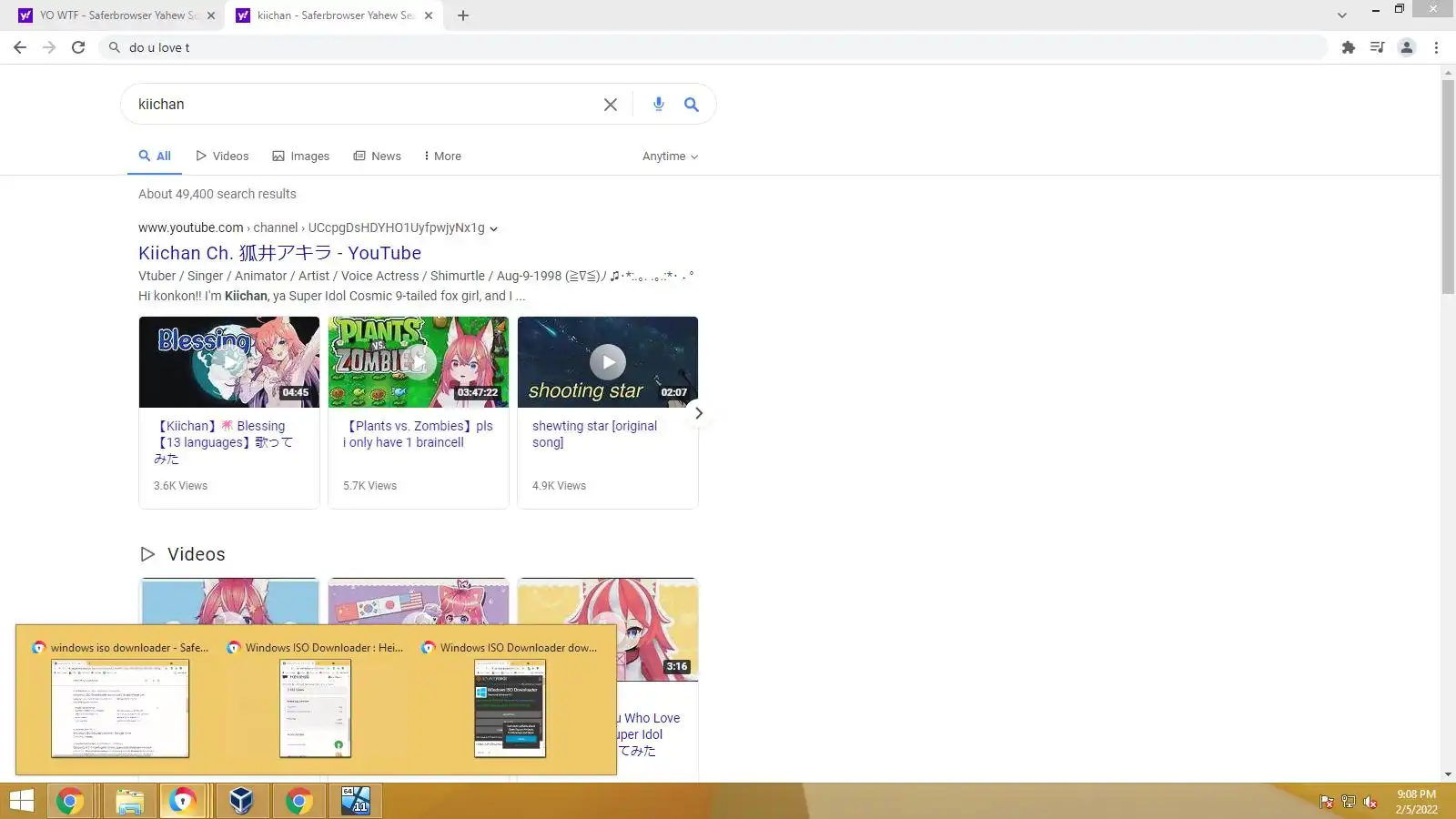Open the Chrome profile avatar
This screenshot has width=1456, height=819.
[x=1407, y=47]
